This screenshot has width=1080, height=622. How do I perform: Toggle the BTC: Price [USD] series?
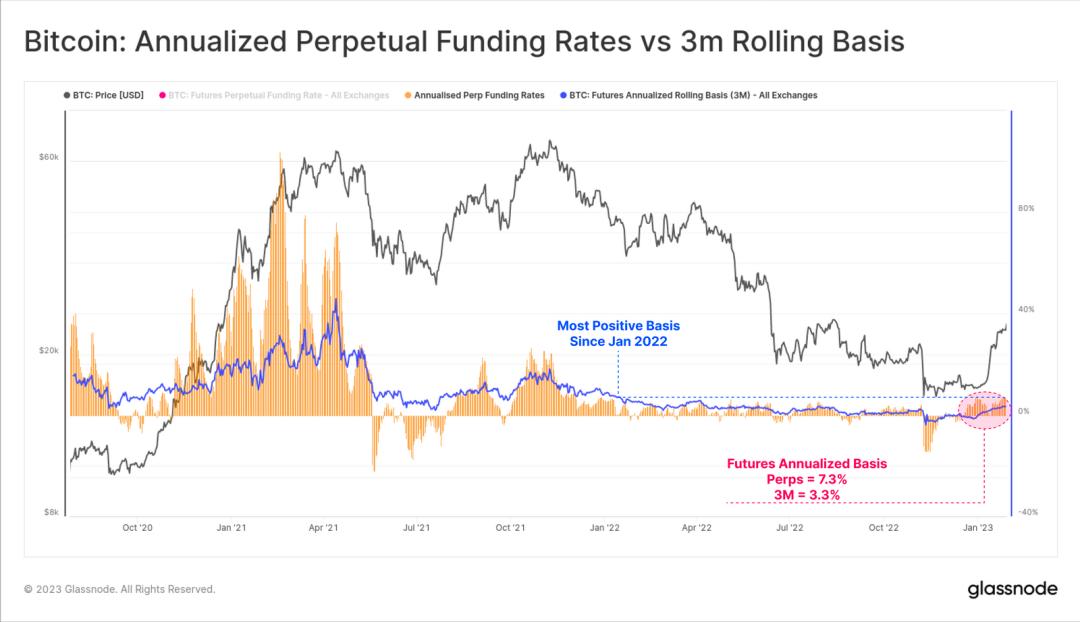(108, 96)
